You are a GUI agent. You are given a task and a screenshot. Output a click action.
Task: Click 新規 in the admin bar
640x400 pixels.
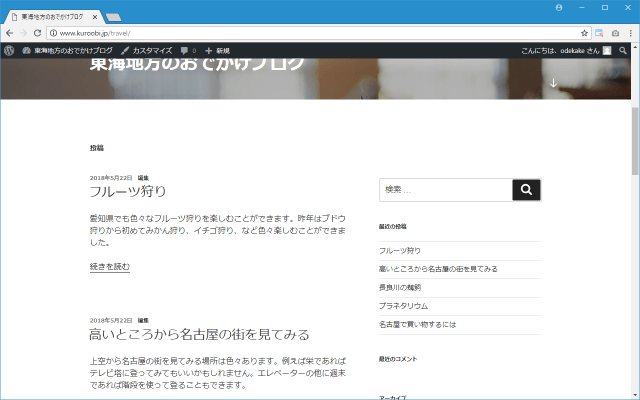(218, 51)
